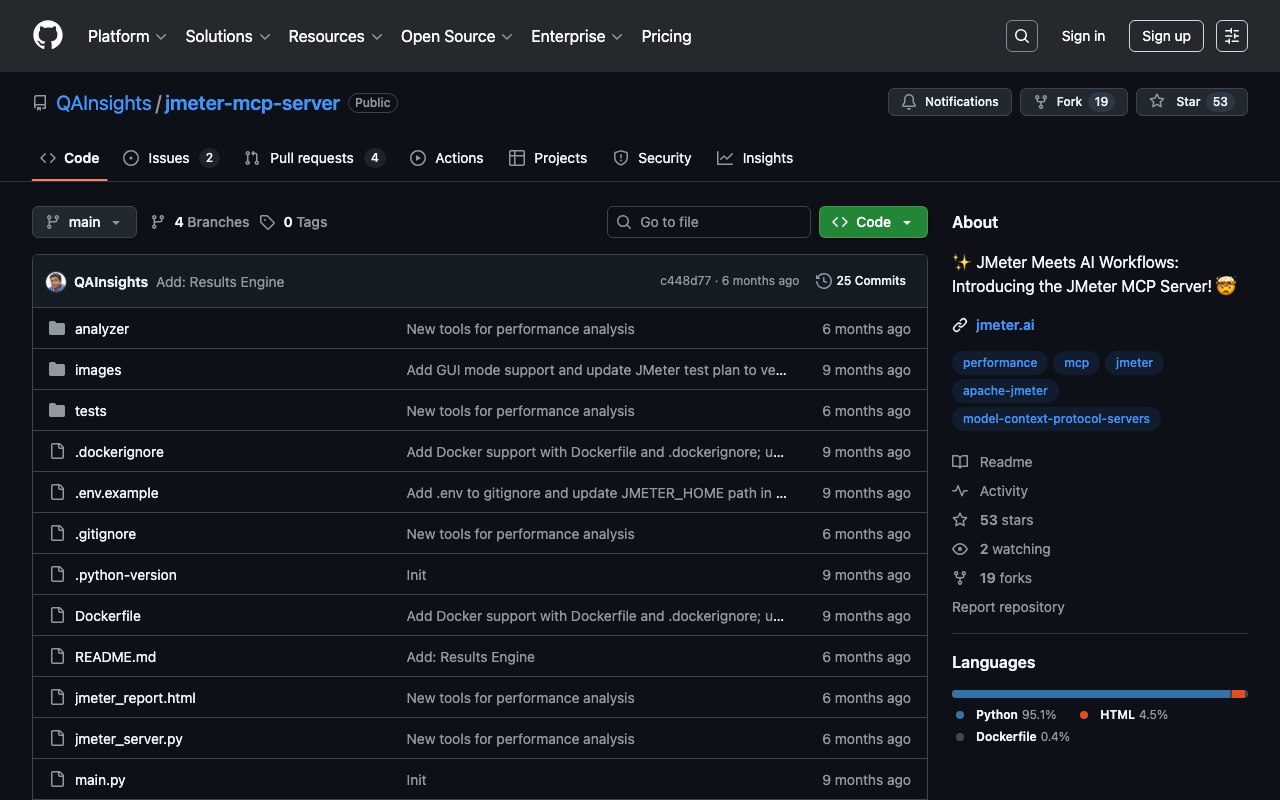
Task: Click the jmeter.ai link icon
Action: click(x=960, y=325)
